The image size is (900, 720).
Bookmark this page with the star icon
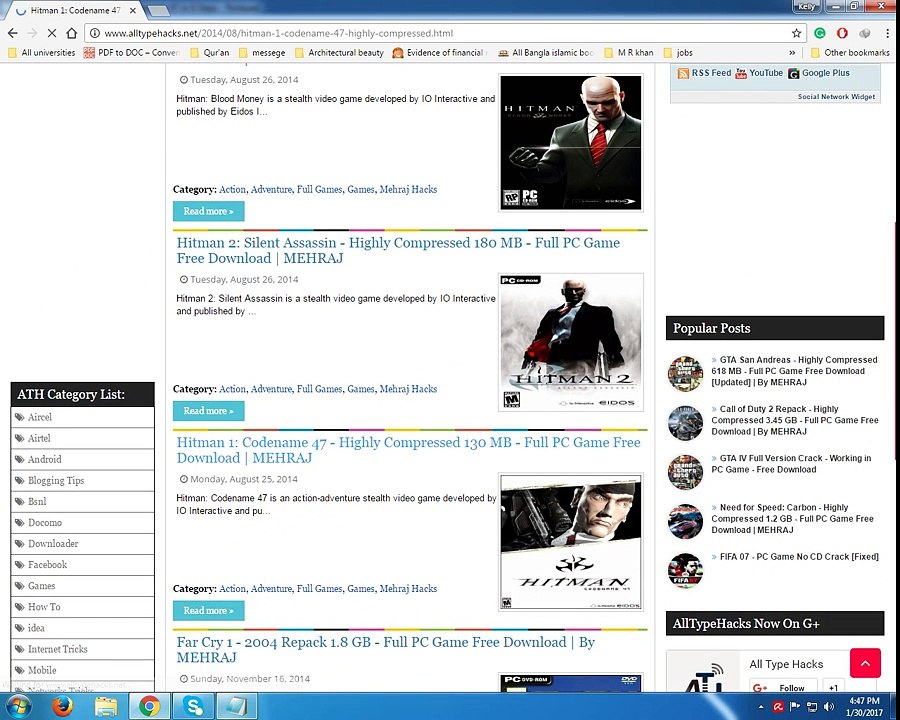point(796,33)
